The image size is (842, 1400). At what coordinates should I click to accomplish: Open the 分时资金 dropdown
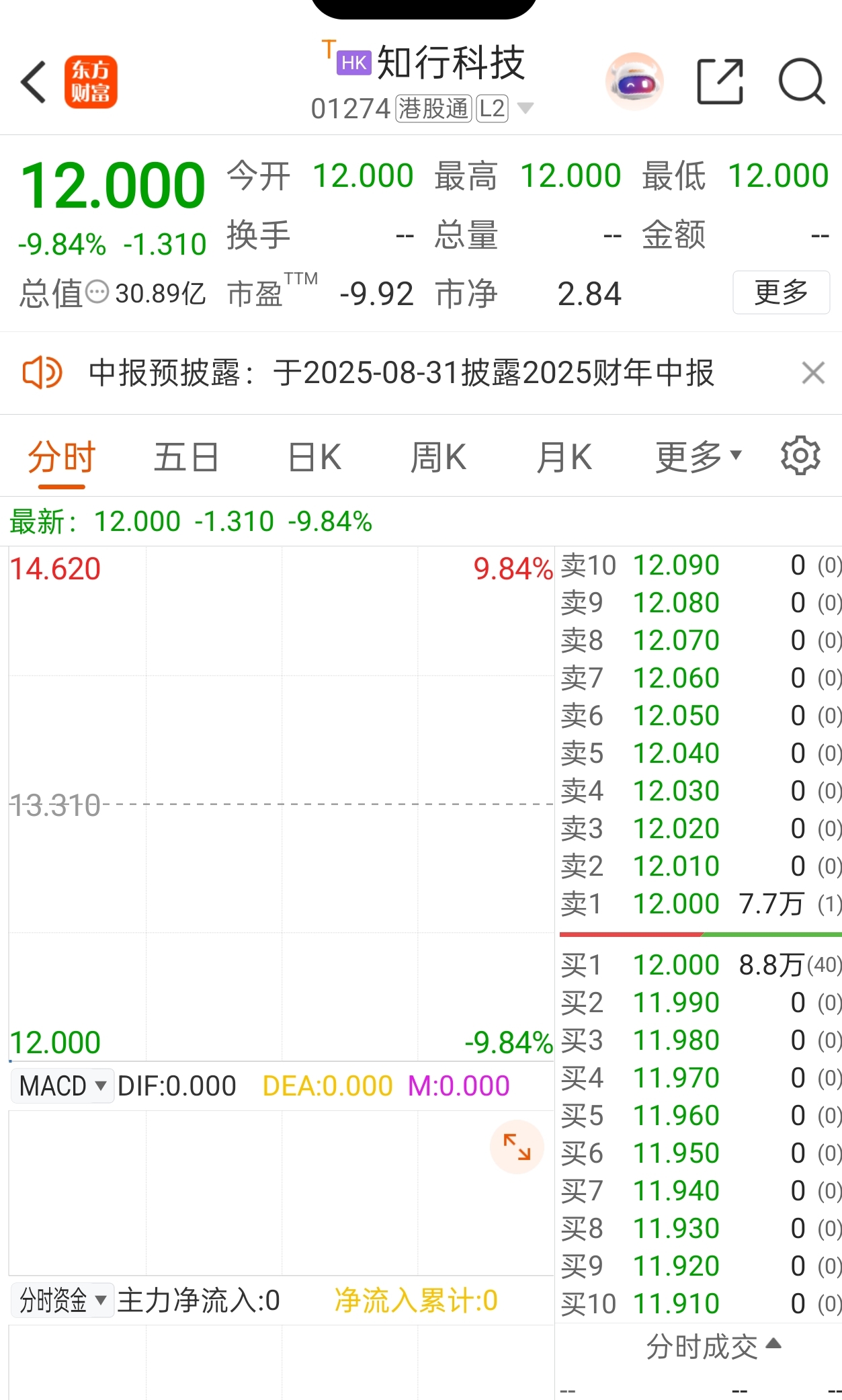tap(62, 1301)
